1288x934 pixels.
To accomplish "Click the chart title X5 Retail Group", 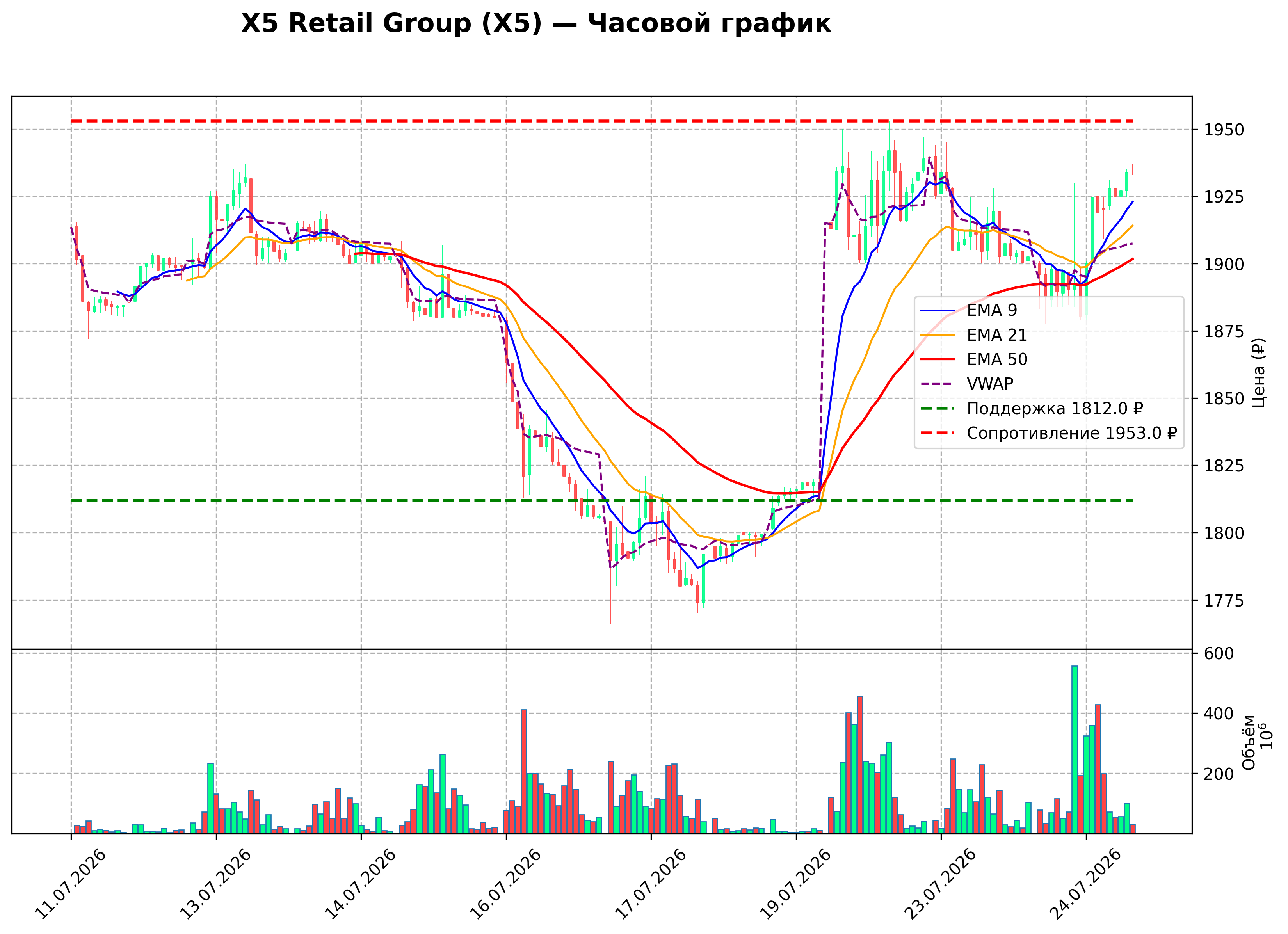I will point(535,24).
